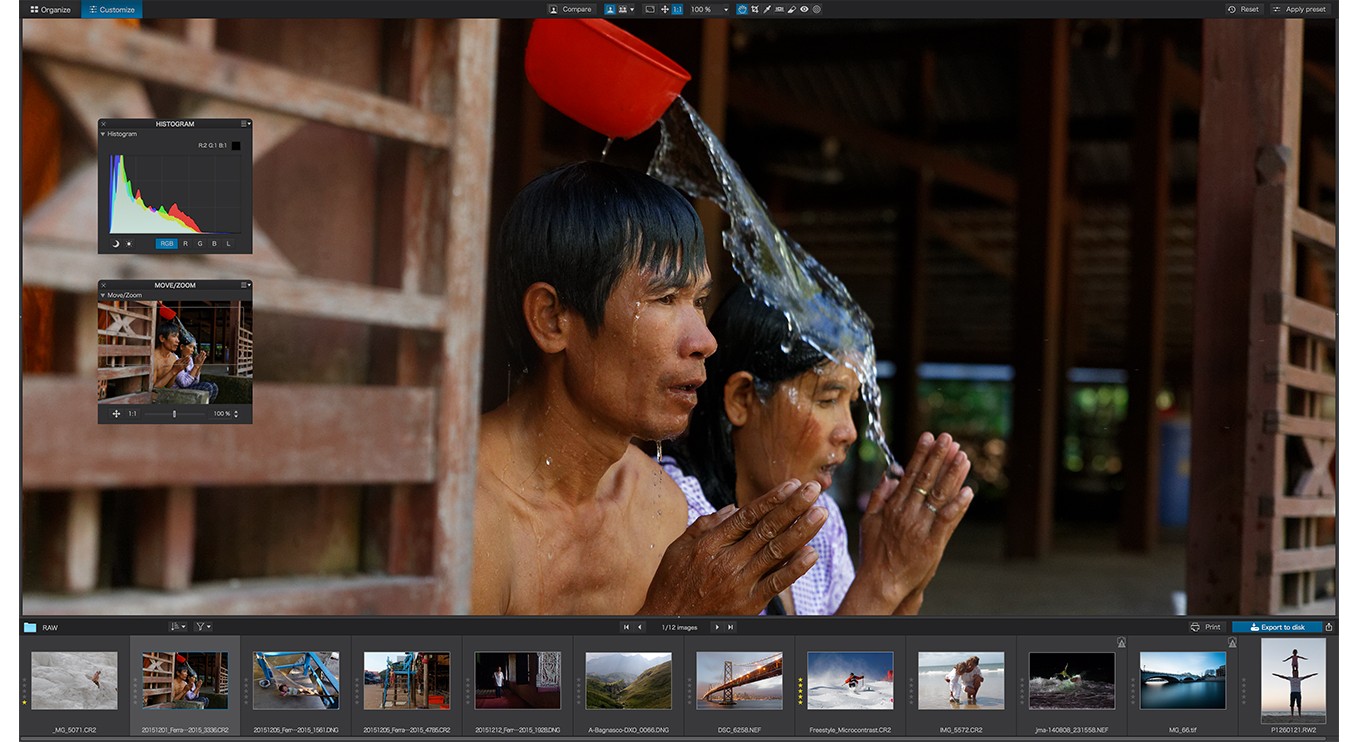Toggle local adjustments eye icon

pyautogui.click(x=804, y=9)
